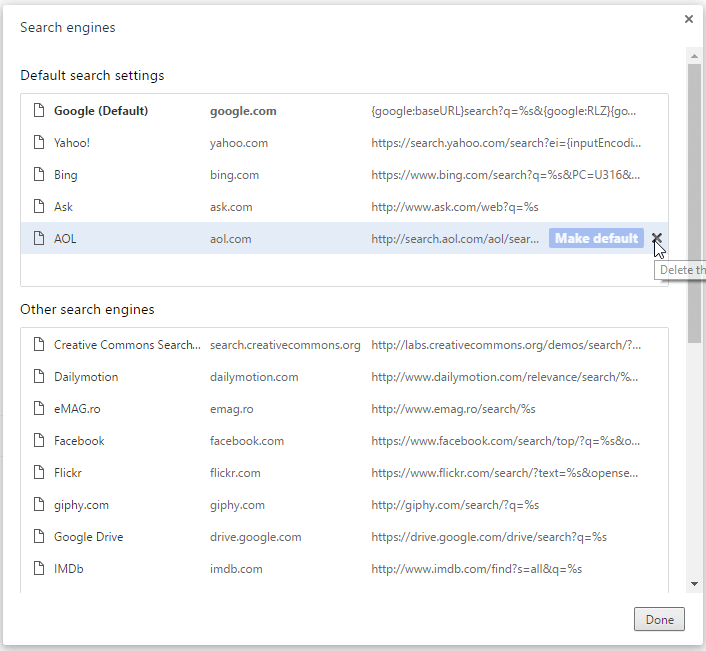Click the dailymotion.com keyword
Viewport: 706px width, 651px height.
pos(254,377)
